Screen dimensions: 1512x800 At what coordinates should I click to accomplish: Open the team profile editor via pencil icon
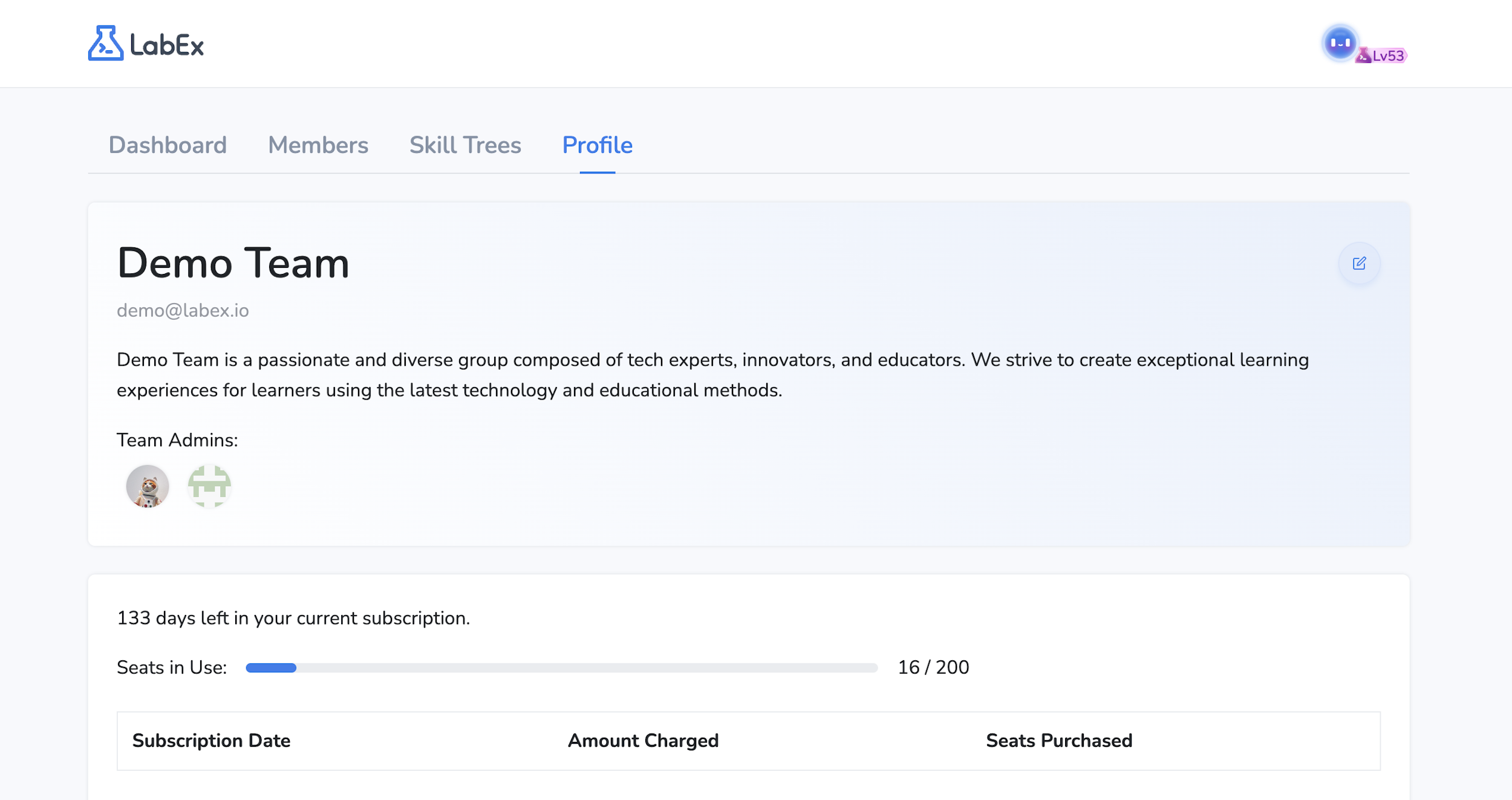pyautogui.click(x=1360, y=263)
